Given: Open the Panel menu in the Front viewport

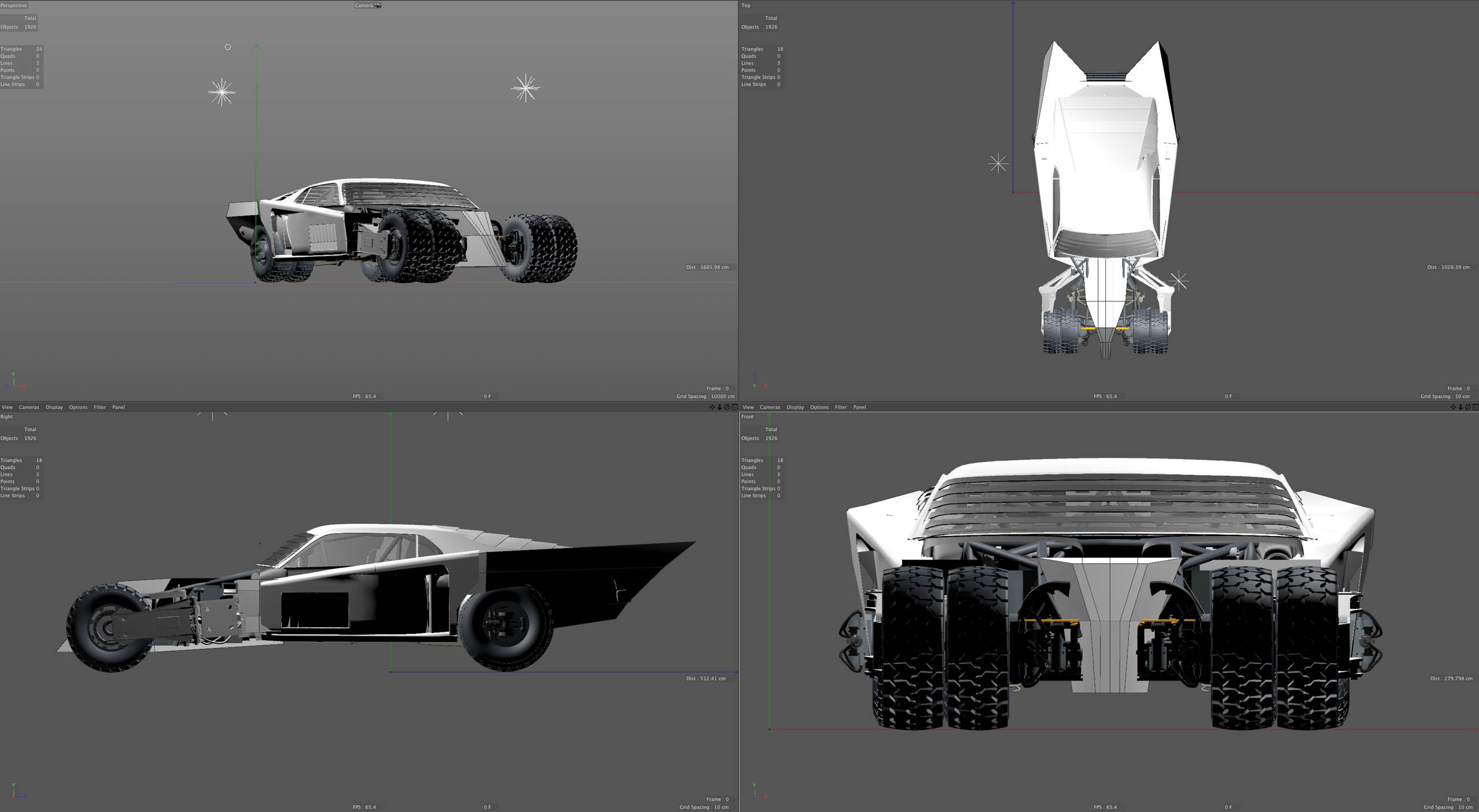Looking at the screenshot, I should click(860, 407).
